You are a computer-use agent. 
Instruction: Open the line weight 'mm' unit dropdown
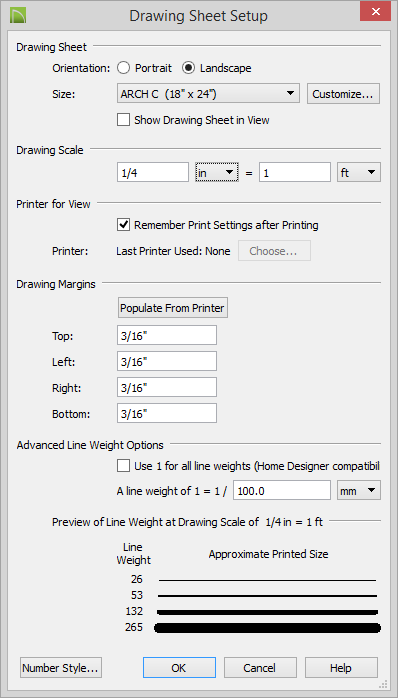point(359,491)
